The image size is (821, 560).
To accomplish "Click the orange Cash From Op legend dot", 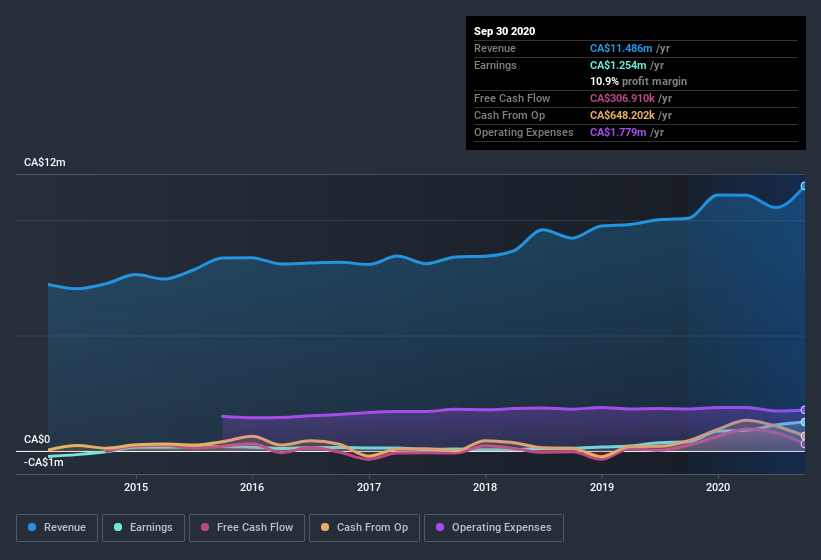I will point(325,527).
